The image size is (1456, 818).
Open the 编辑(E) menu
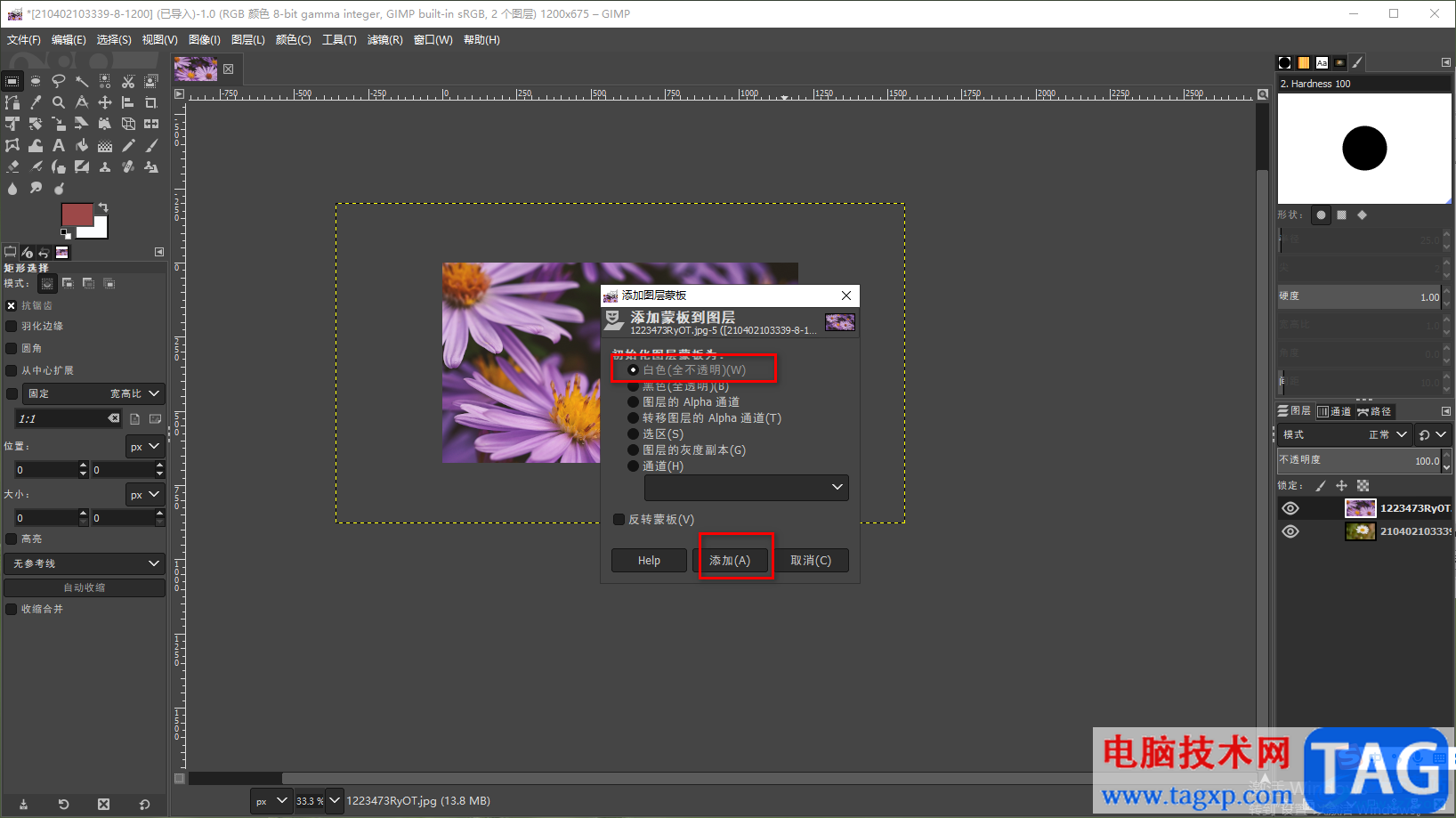[69, 40]
